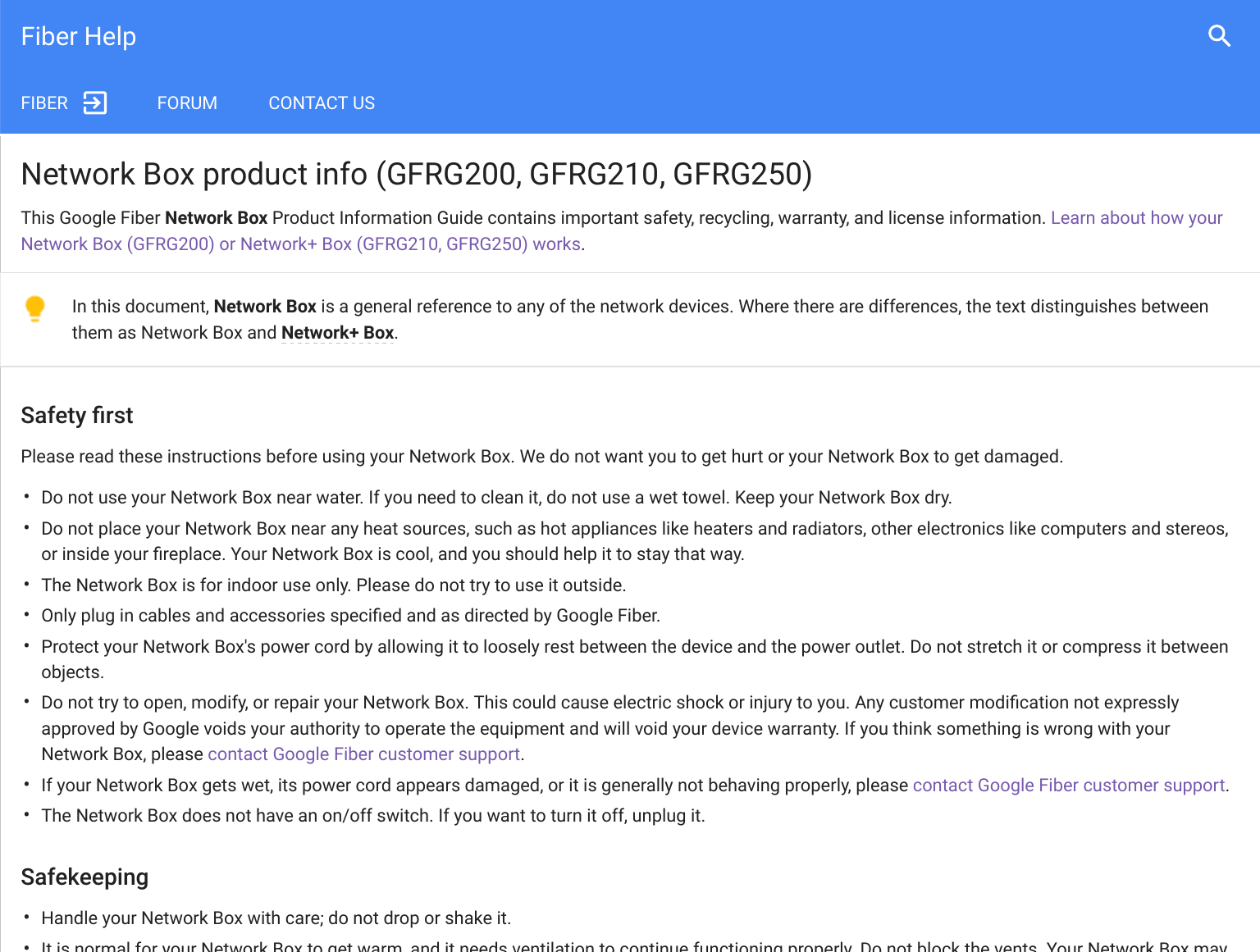Click 'Do not use your Network Box near water' bullet
Viewport: 1260px width, 952px height.
pos(497,498)
